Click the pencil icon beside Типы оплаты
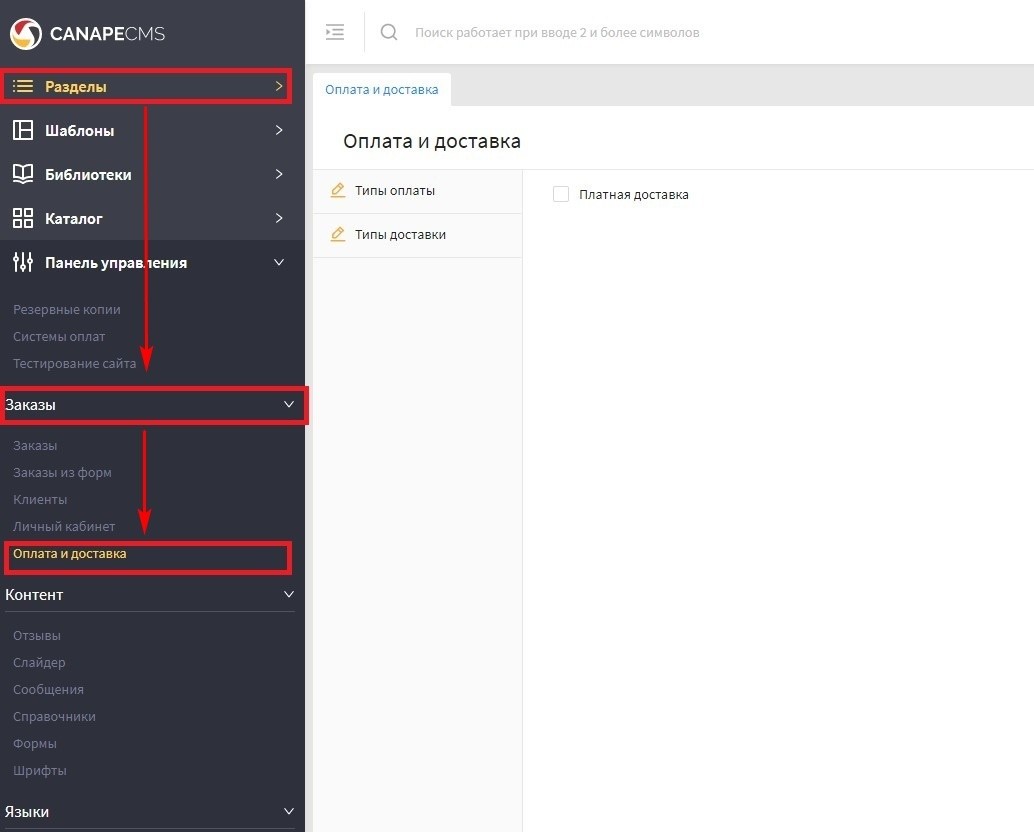1034x832 pixels. (338, 191)
